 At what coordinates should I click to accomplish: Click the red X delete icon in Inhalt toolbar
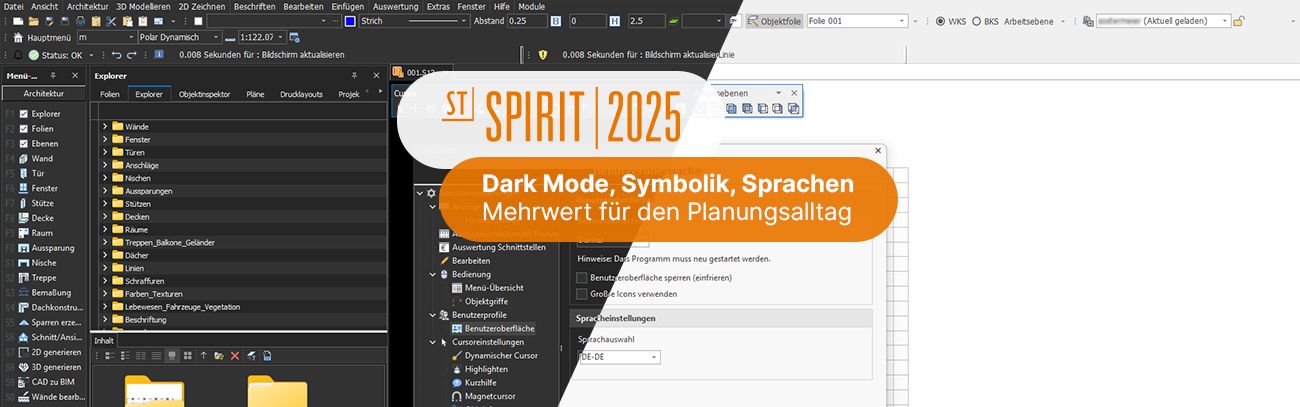[x=235, y=355]
